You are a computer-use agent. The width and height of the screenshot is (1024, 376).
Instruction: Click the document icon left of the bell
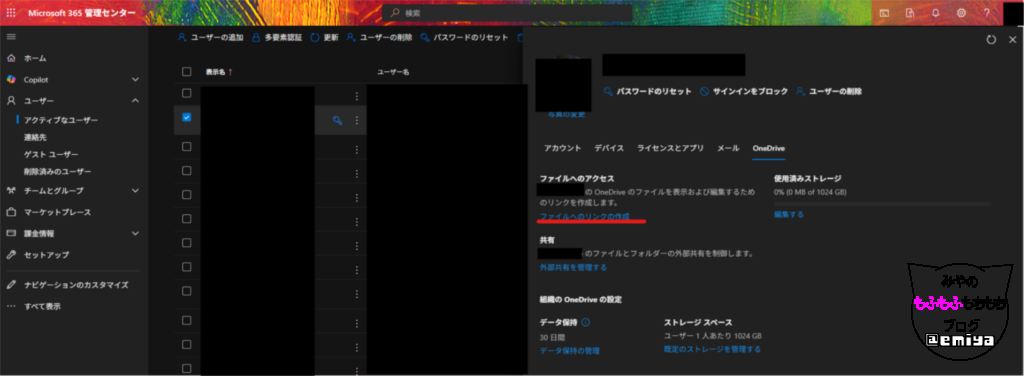[910, 12]
